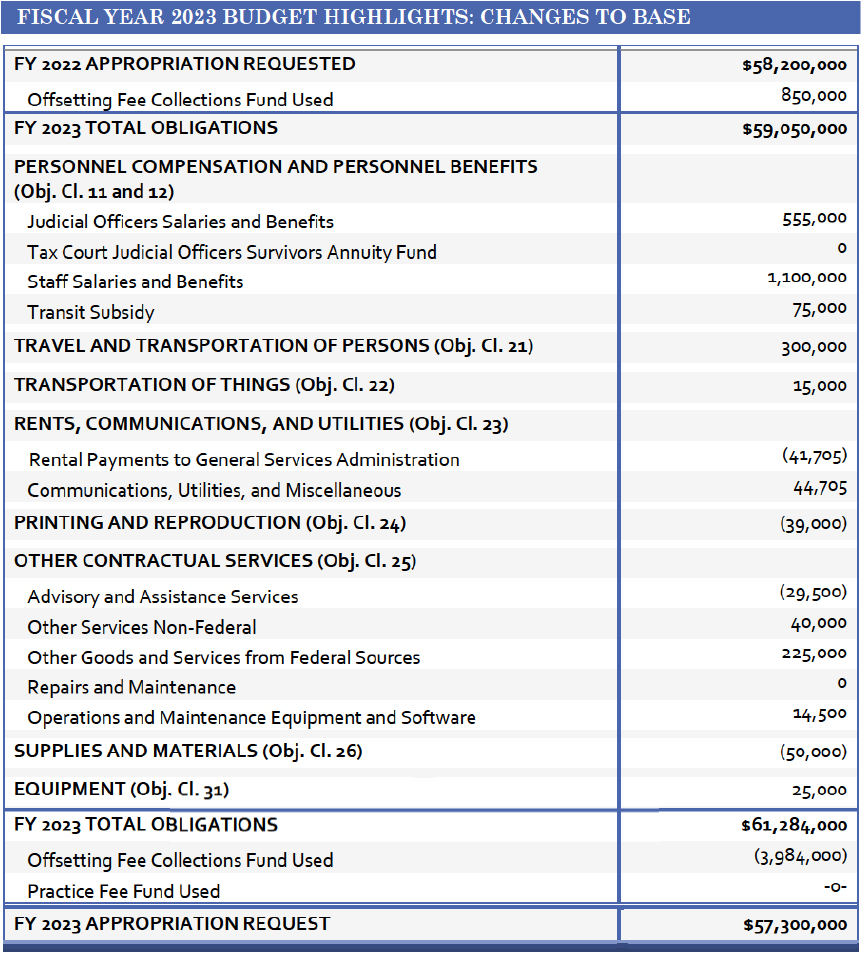Click Advisory and Assistance Services line
This screenshot has height=954, width=862.
click(x=163, y=597)
